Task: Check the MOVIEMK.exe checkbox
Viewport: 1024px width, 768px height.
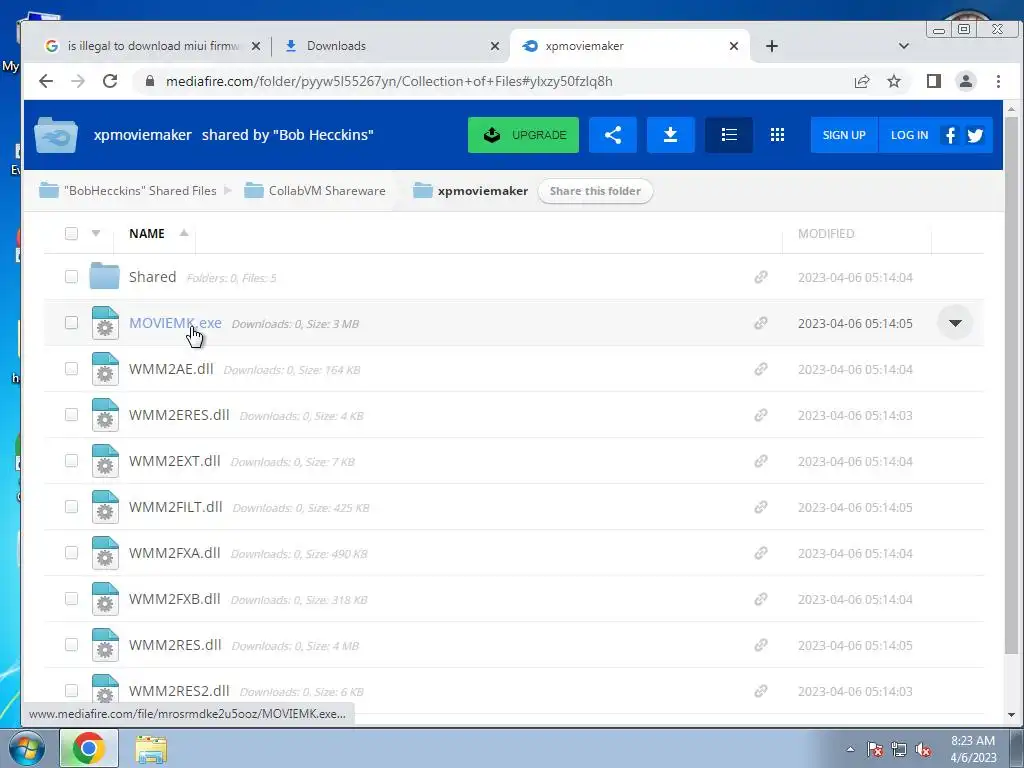Action: click(x=71, y=323)
